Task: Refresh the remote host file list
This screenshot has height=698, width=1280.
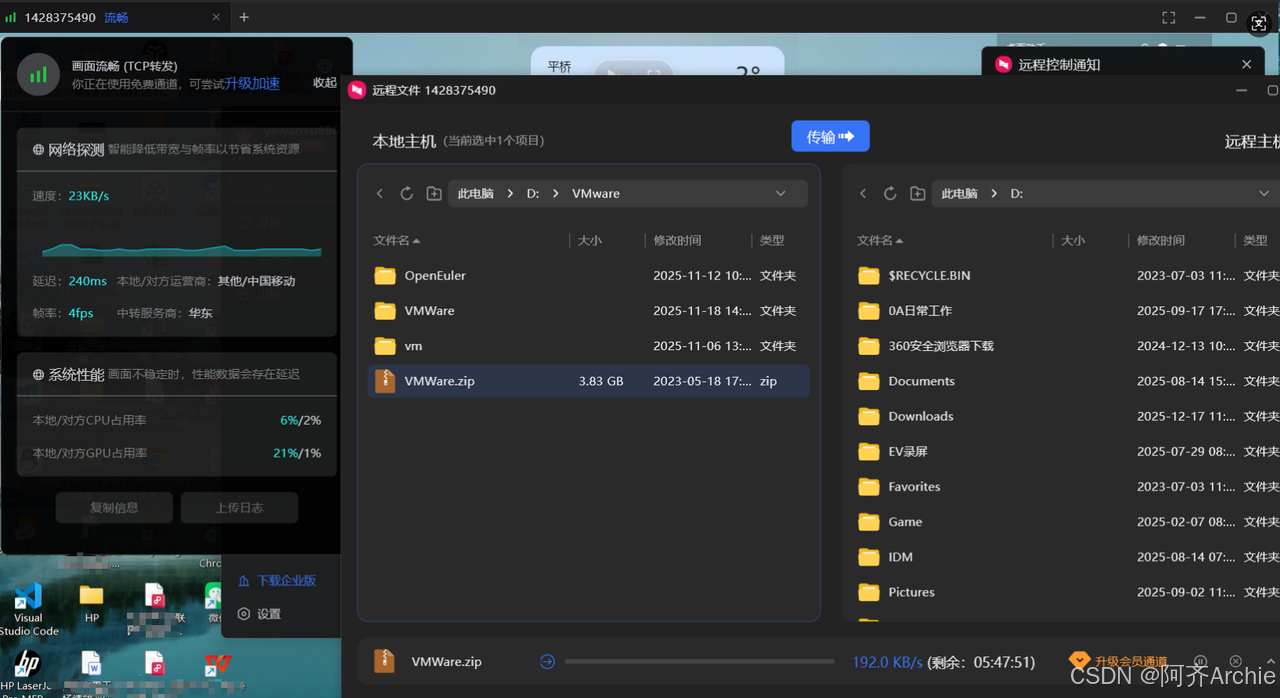Action: tap(890, 194)
